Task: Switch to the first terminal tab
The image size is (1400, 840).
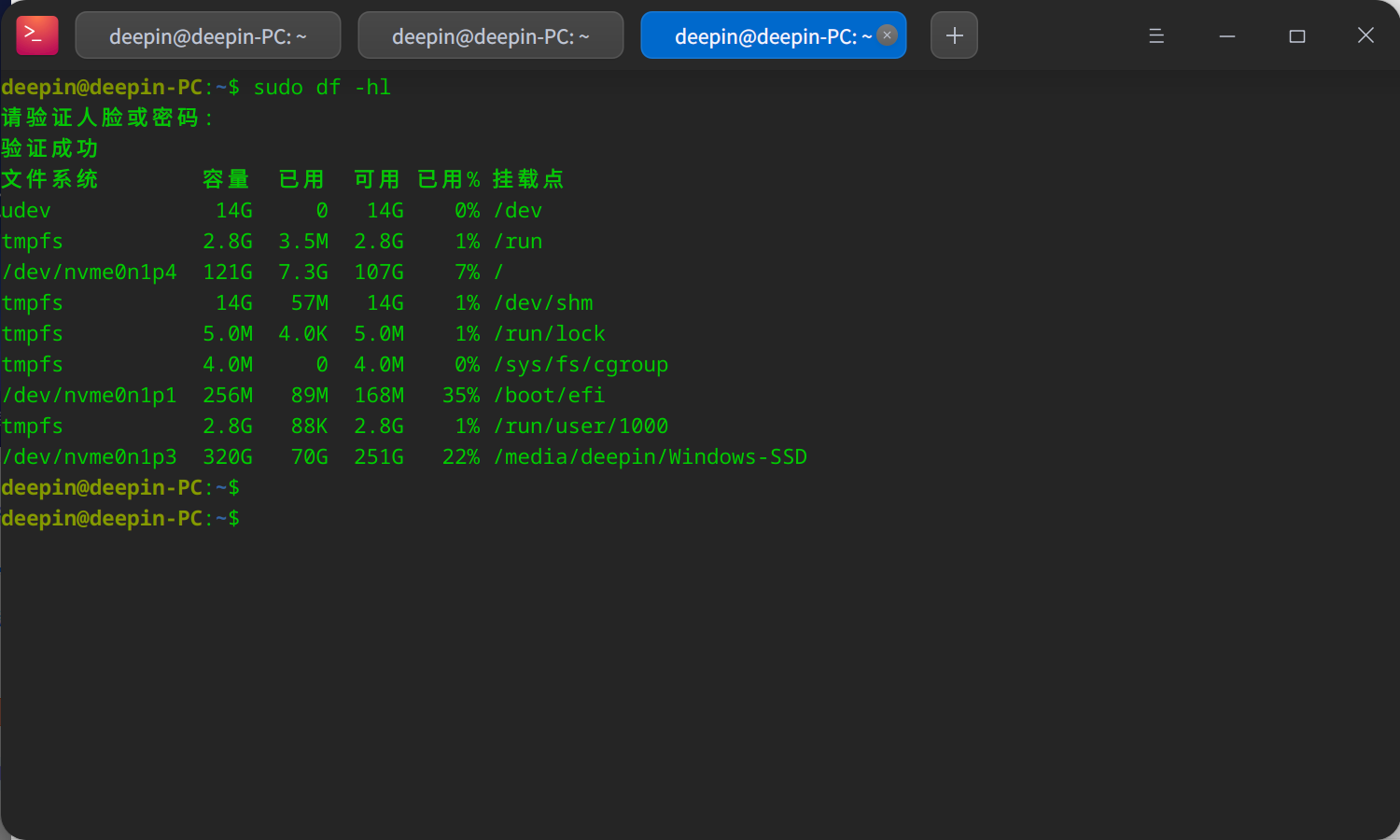Action: click(x=207, y=35)
